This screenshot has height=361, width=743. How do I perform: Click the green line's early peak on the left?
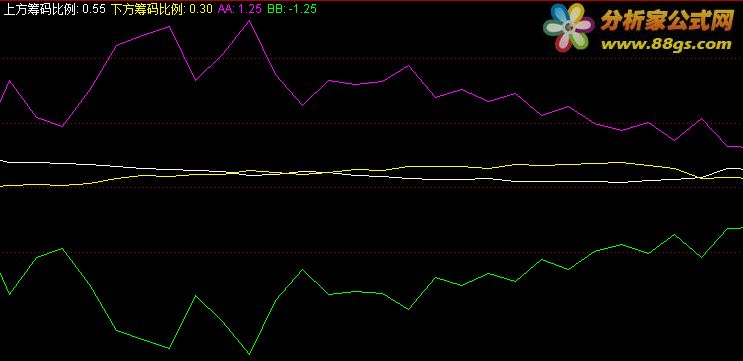62,248
